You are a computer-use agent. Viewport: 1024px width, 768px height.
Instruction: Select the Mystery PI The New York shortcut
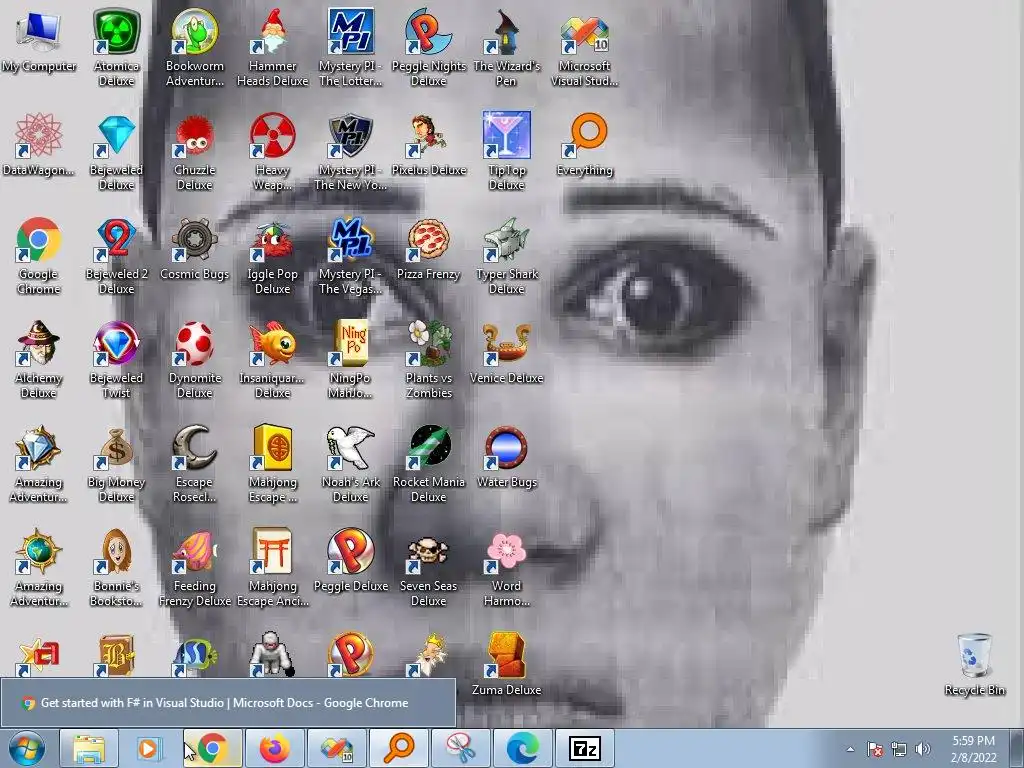click(x=350, y=152)
